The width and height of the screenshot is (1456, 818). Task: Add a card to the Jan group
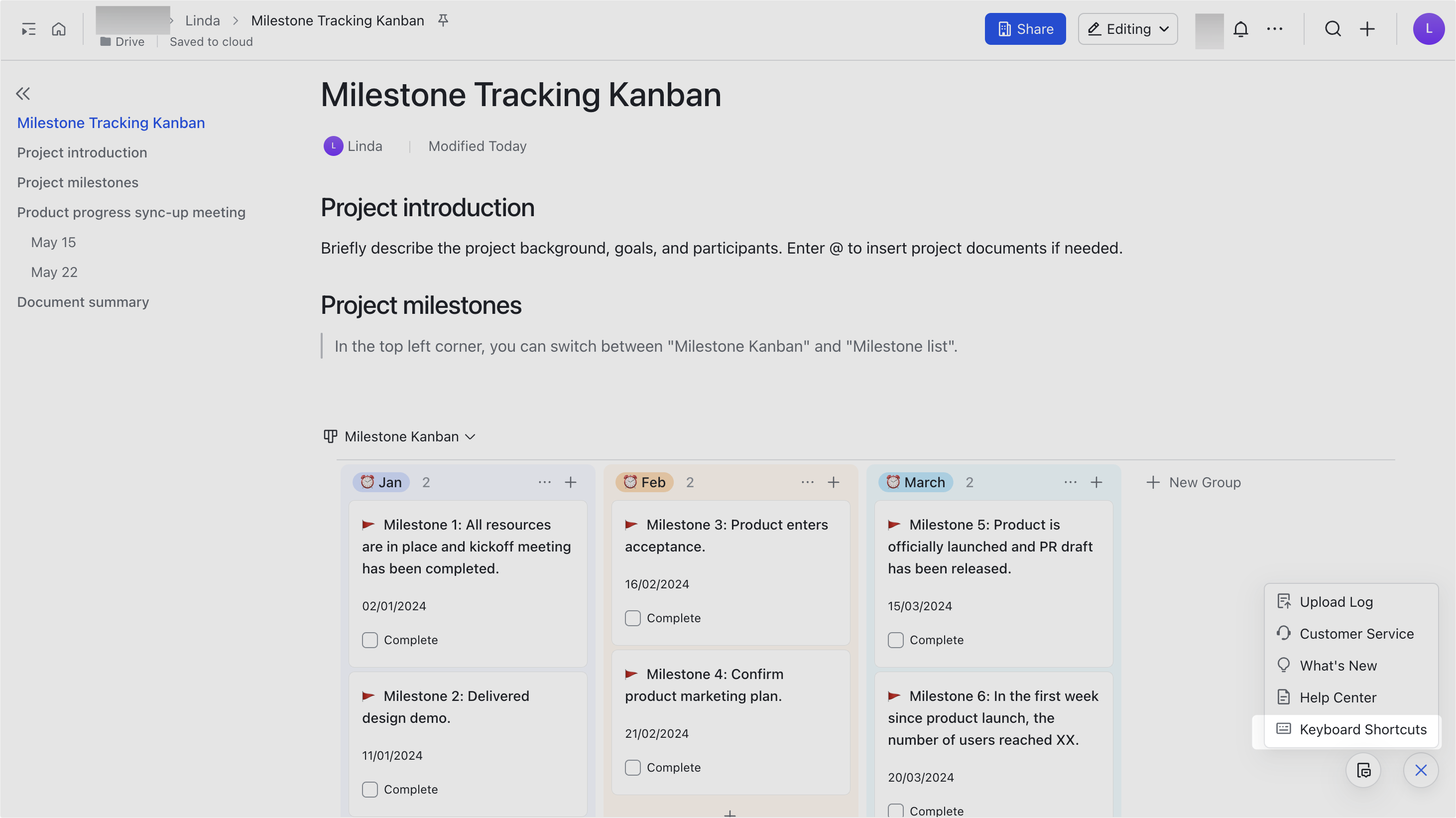[571, 482]
